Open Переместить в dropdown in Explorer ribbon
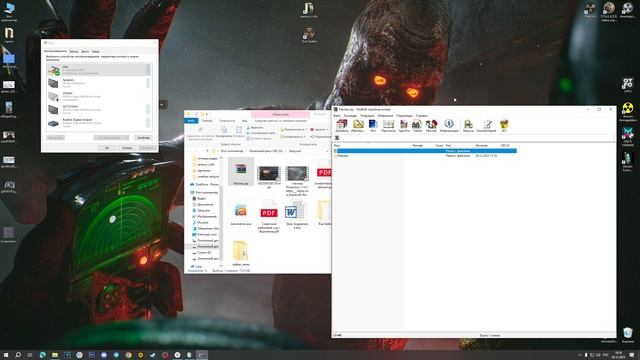The height and width of the screenshot is (360, 640). 293,130
